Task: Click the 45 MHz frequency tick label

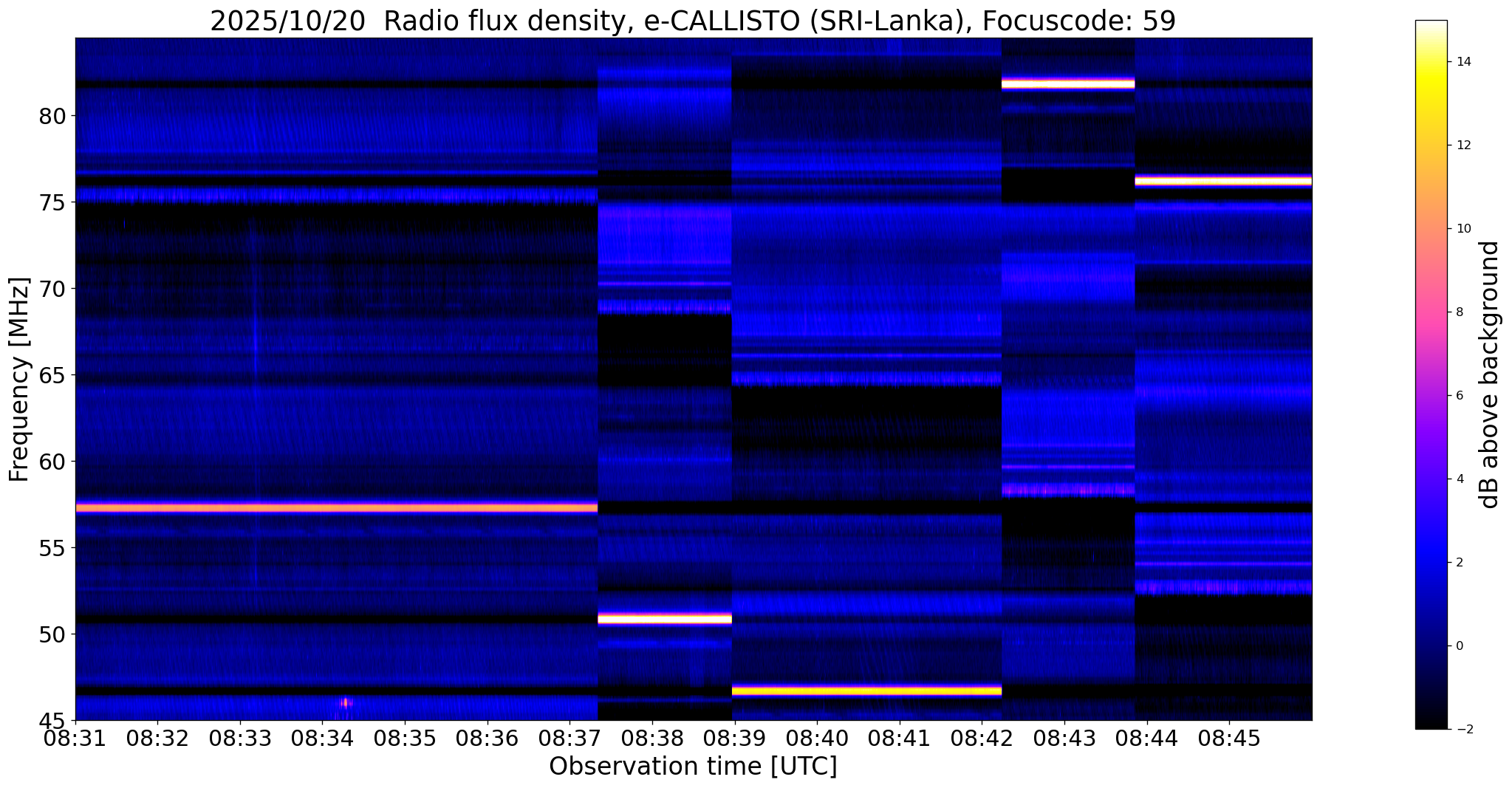Action: point(53,720)
